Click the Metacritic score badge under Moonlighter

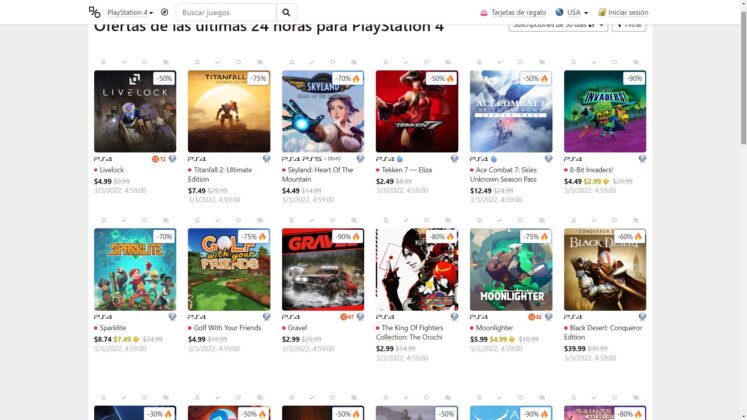point(534,317)
